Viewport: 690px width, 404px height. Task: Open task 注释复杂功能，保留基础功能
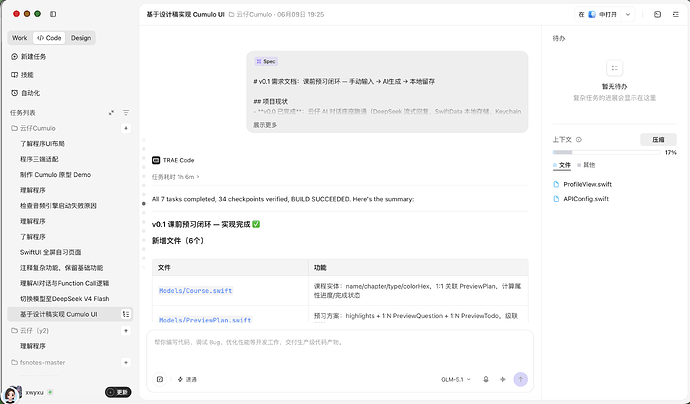pyautogui.click(x=62, y=268)
